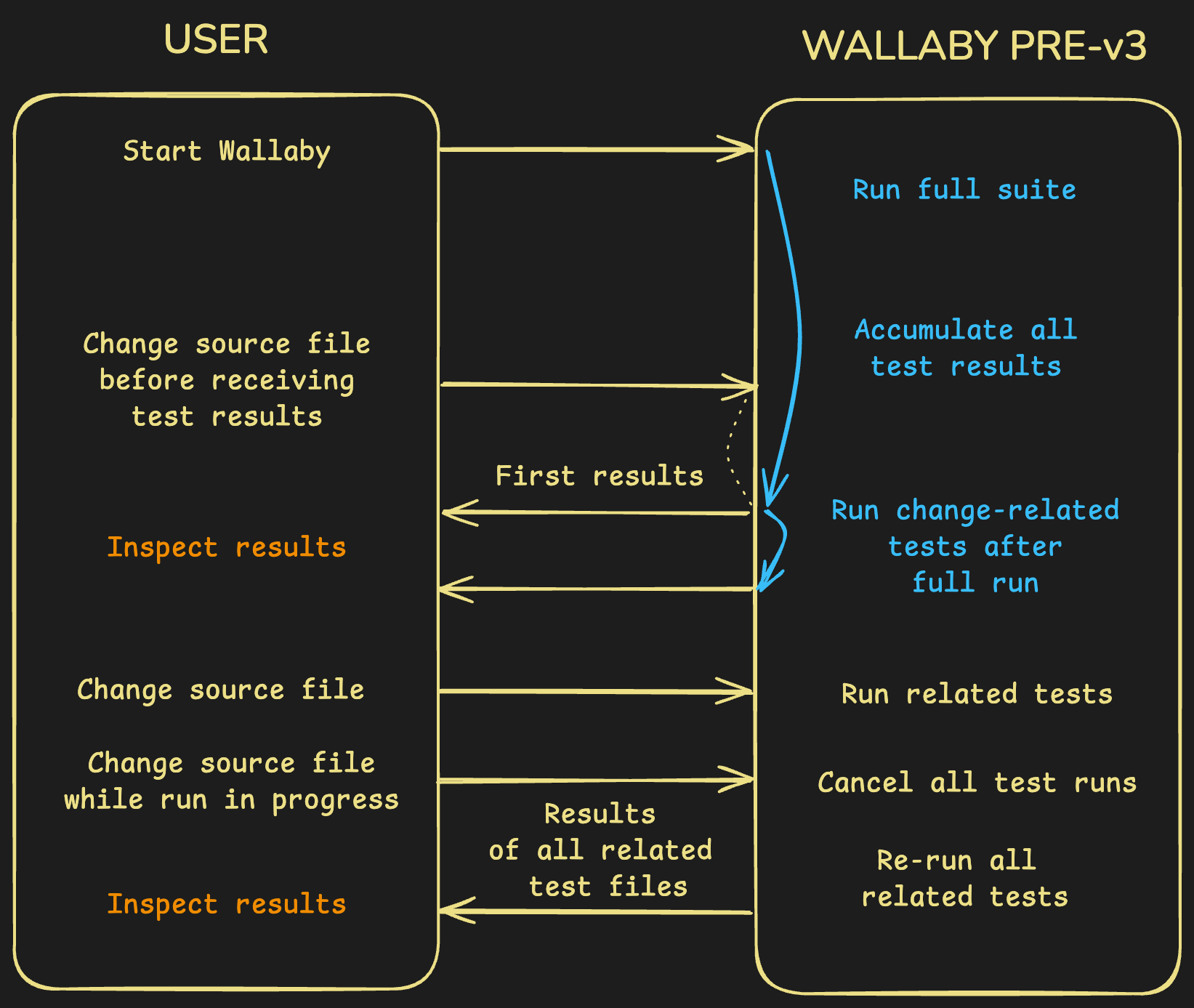1194x1008 pixels.
Task: Click the blue Run full suite text
Action: click(x=964, y=190)
